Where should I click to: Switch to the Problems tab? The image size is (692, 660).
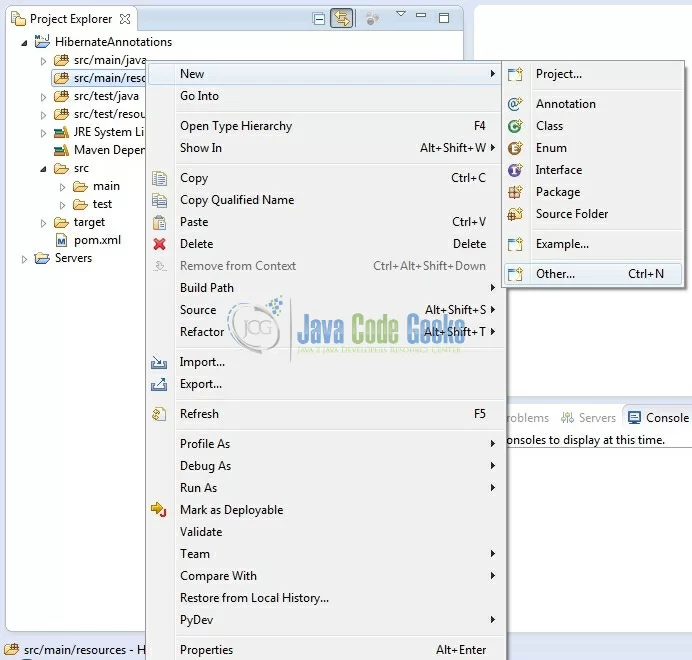528,418
